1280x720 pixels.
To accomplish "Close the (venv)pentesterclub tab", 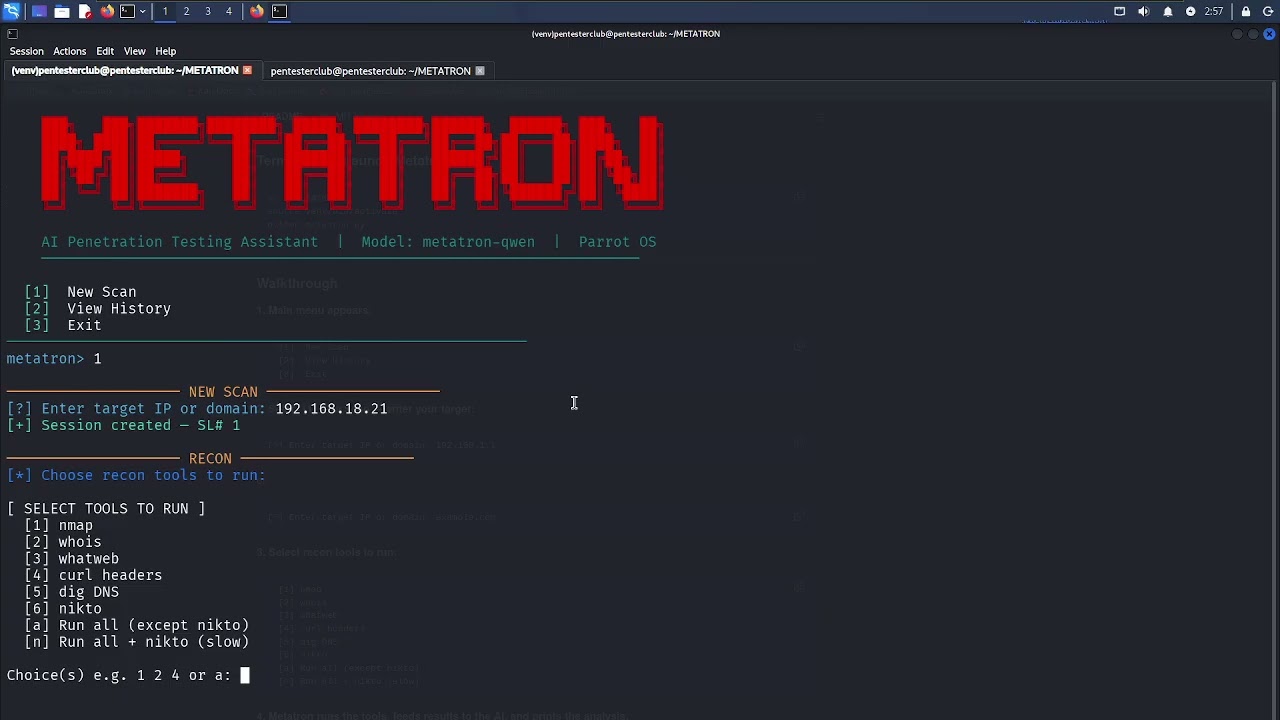I will pyautogui.click(x=247, y=71).
